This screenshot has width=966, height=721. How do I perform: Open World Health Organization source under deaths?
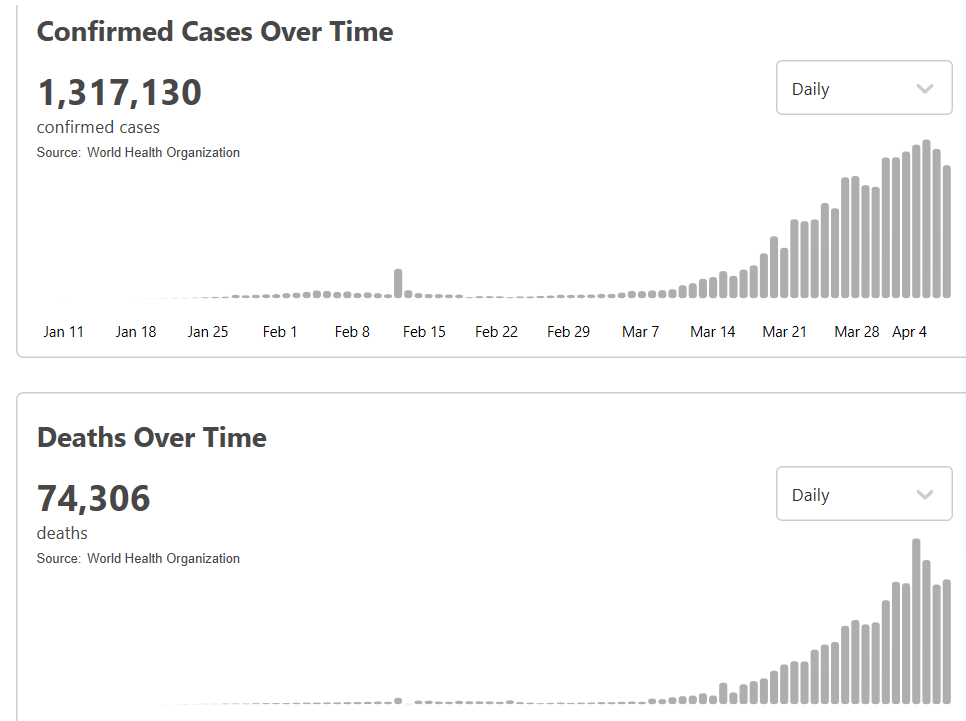[163, 559]
